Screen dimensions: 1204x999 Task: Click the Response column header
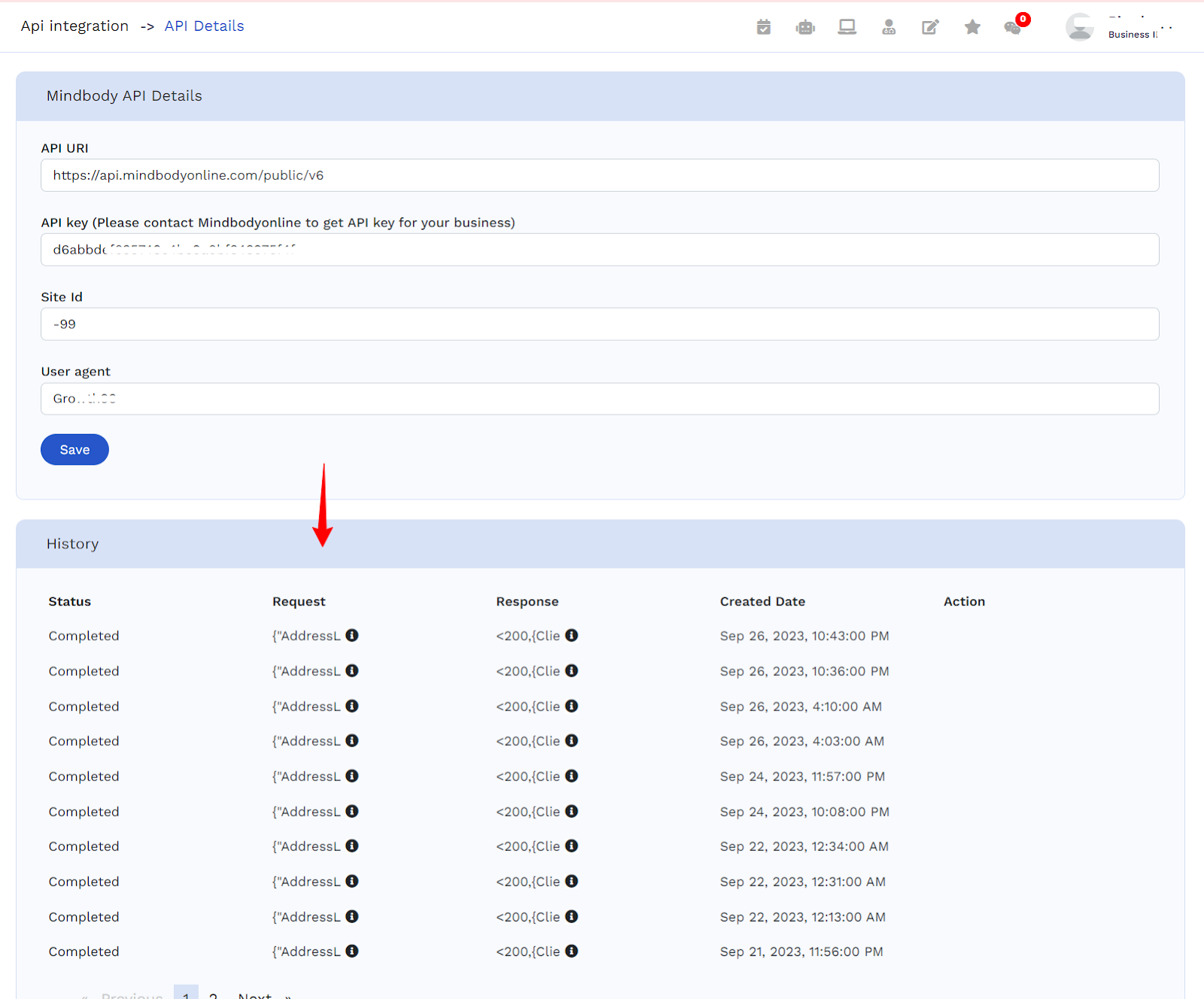528,602
